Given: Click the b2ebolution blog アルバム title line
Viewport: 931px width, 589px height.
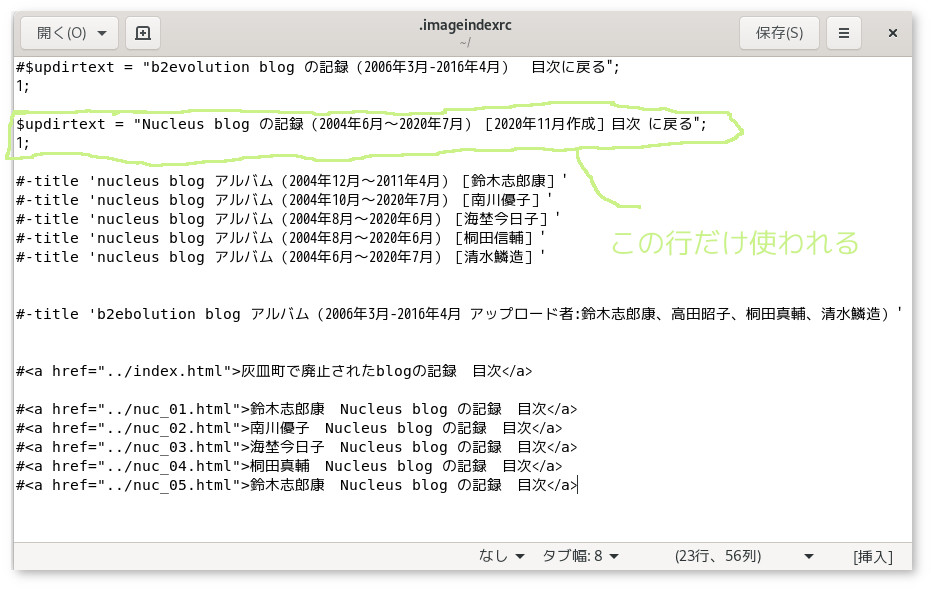Looking at the screenshot, I should [x=458, y=314].
